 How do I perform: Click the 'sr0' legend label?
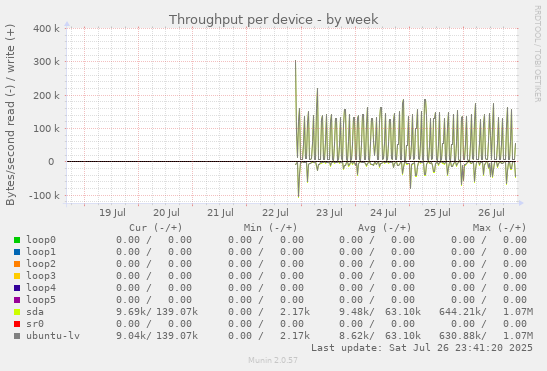pyautogui.click(x=35, y=324)
